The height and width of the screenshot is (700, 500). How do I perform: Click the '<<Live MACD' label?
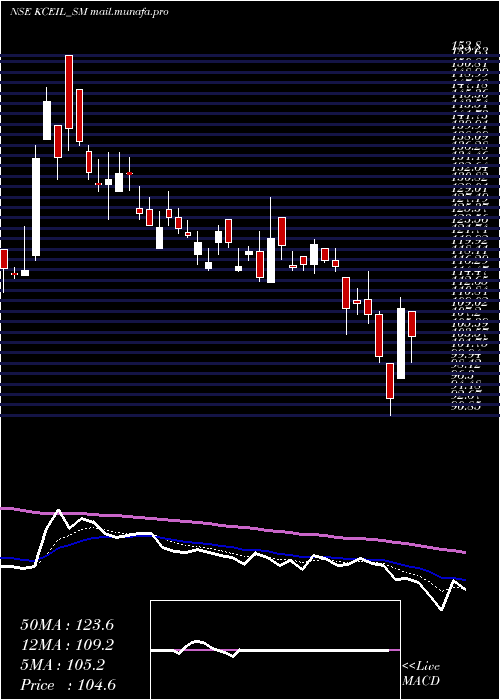pos(421,673)
